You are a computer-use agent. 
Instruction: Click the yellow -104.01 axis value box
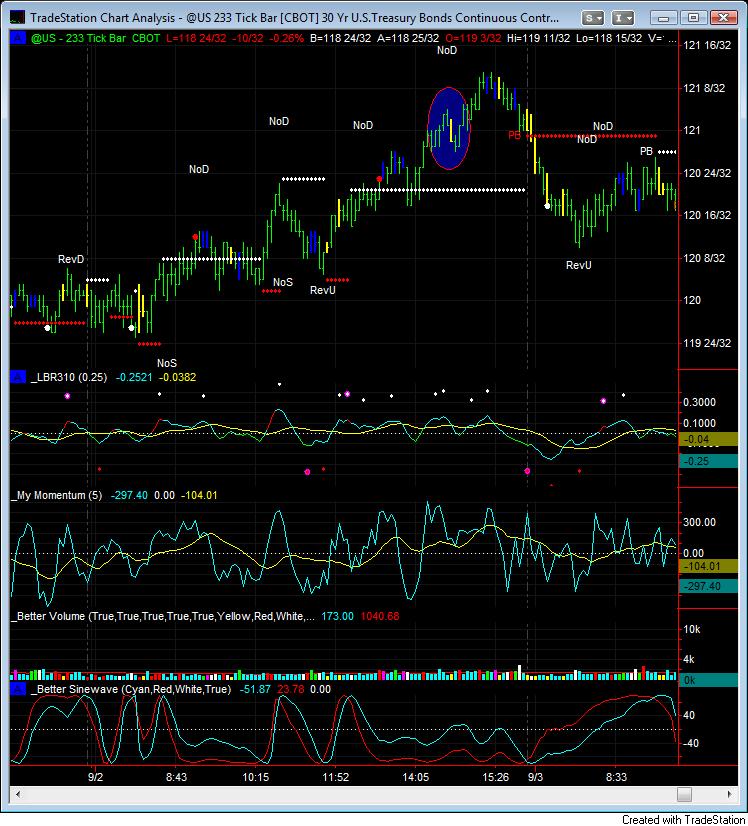pyautogui.click(x=707, y=566)
